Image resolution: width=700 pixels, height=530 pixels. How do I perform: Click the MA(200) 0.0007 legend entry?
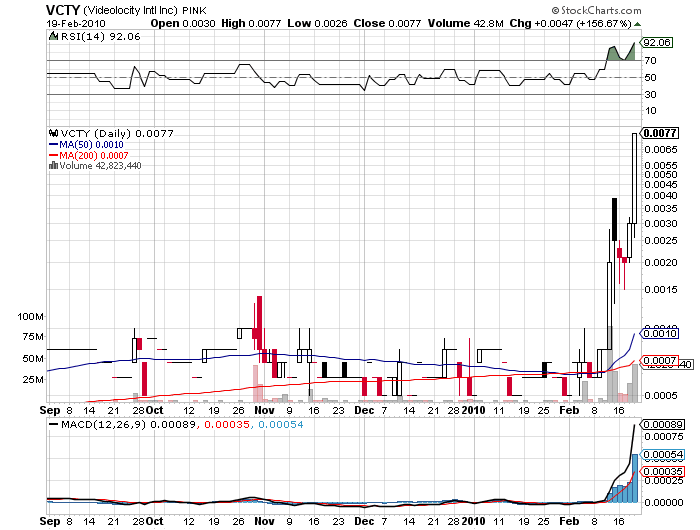tap(94, 155)
